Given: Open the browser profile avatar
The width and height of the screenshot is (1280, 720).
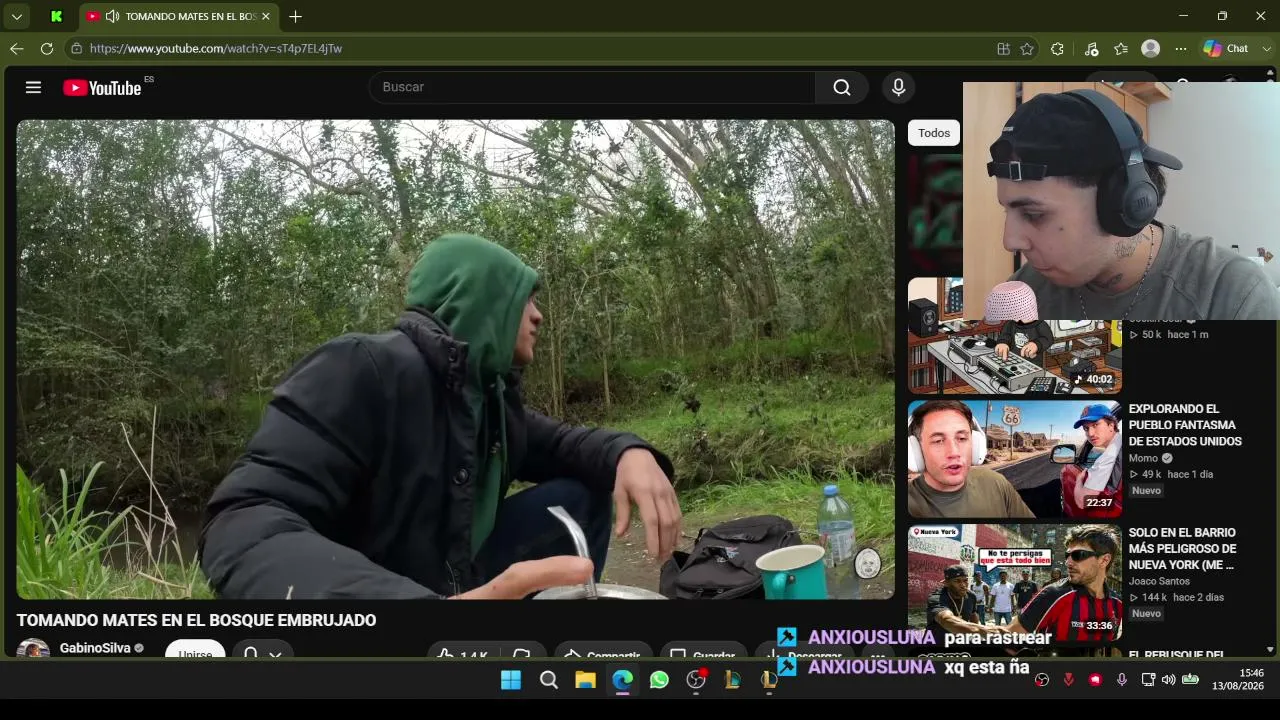Looking at the screenshot, I should tap(1151, 48).
